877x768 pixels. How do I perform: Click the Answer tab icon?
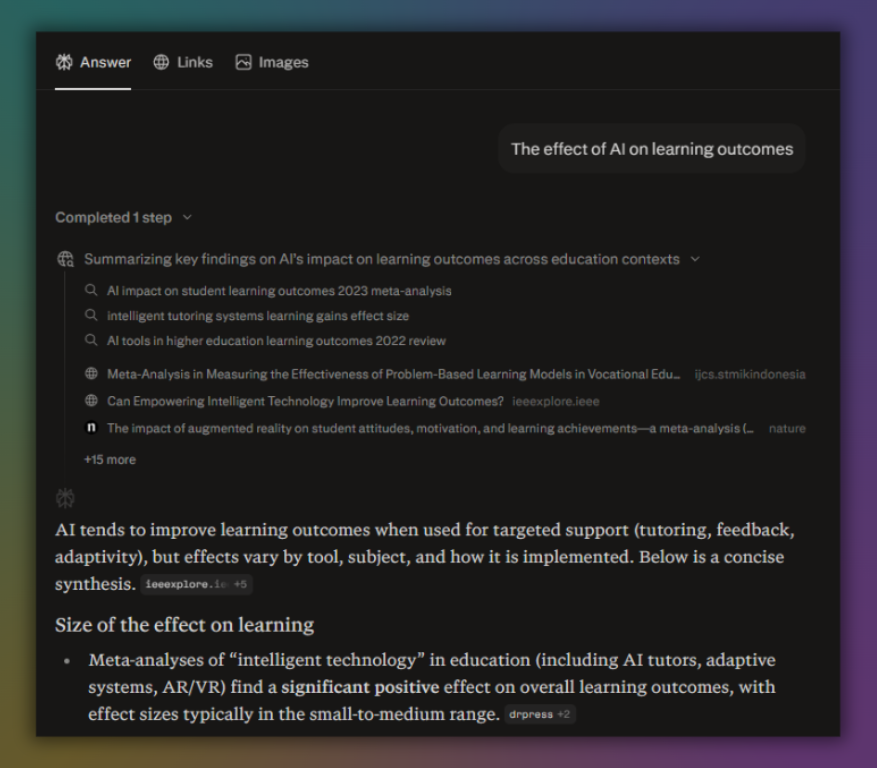point(64,62)
